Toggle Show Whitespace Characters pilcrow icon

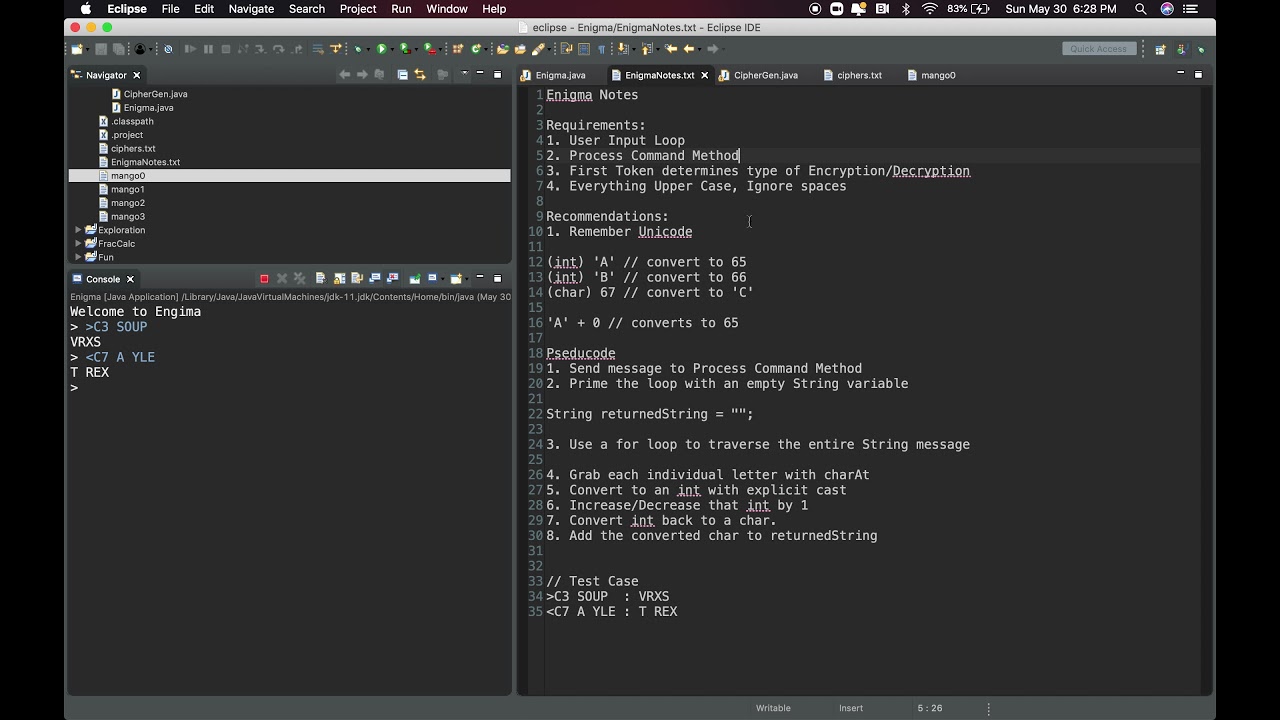(x=601, y=49)
